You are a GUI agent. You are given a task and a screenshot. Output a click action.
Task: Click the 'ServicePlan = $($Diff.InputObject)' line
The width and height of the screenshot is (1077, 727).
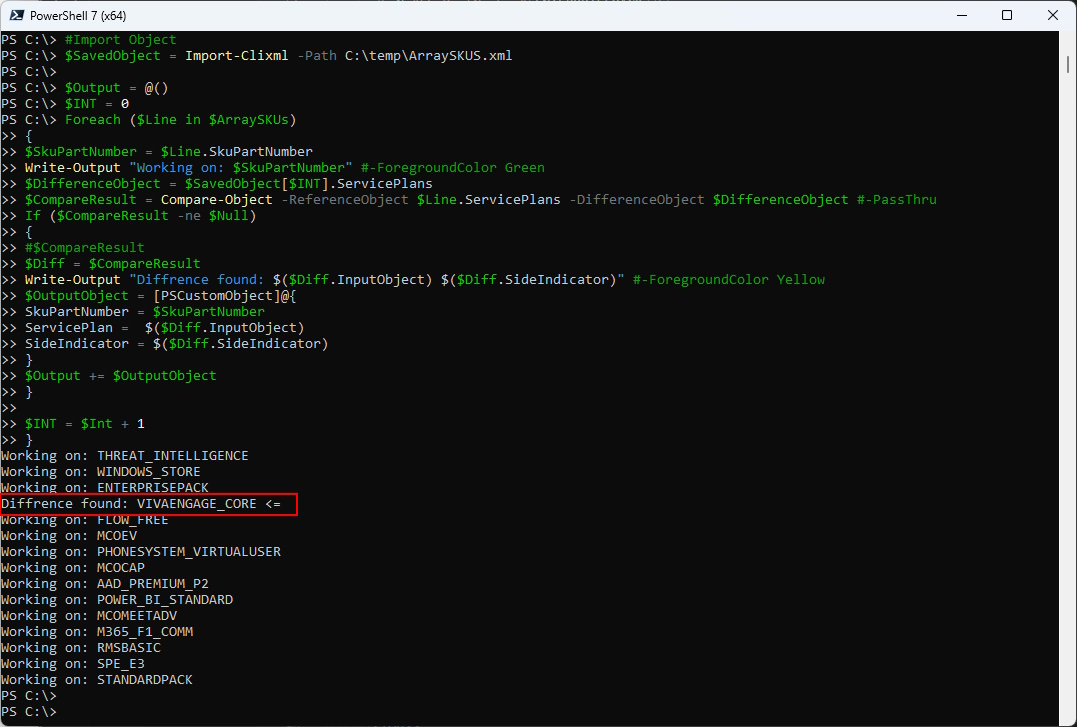(x=165, y=328)
